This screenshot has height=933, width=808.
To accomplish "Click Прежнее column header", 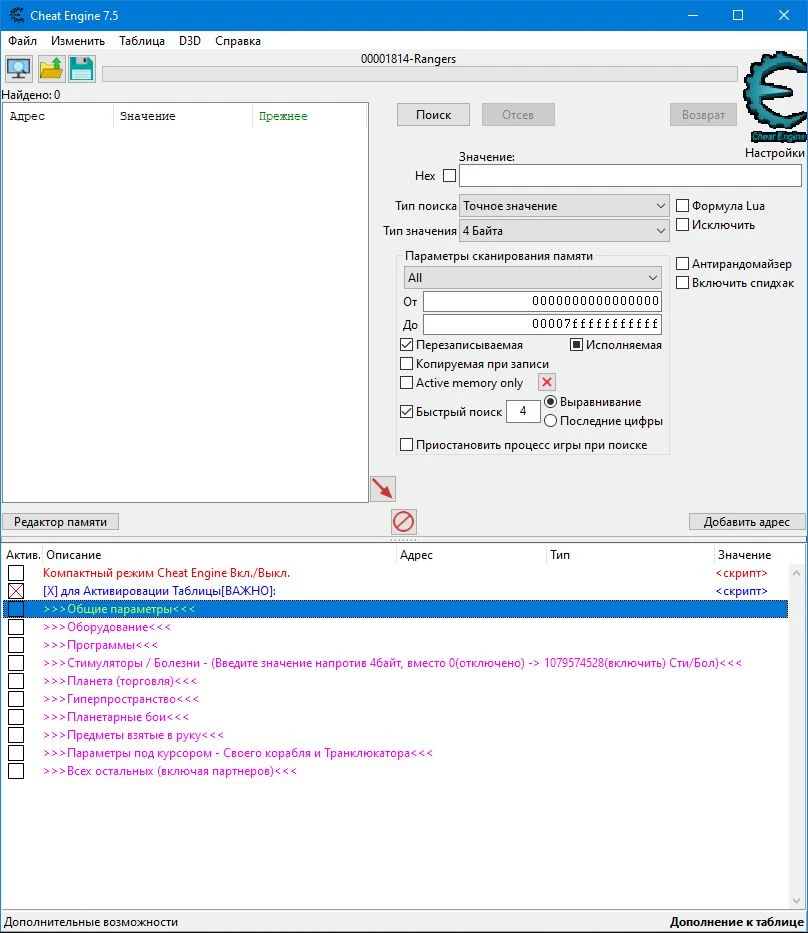I will click(x=309, y=116).
